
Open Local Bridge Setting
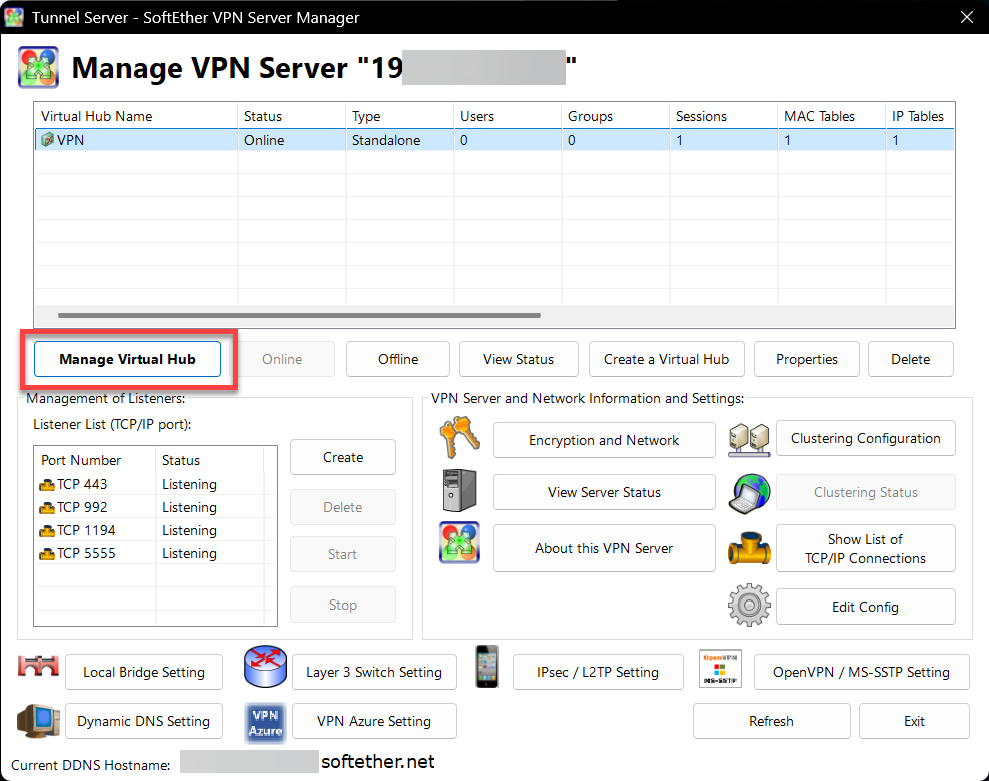(x=144, y=672)
